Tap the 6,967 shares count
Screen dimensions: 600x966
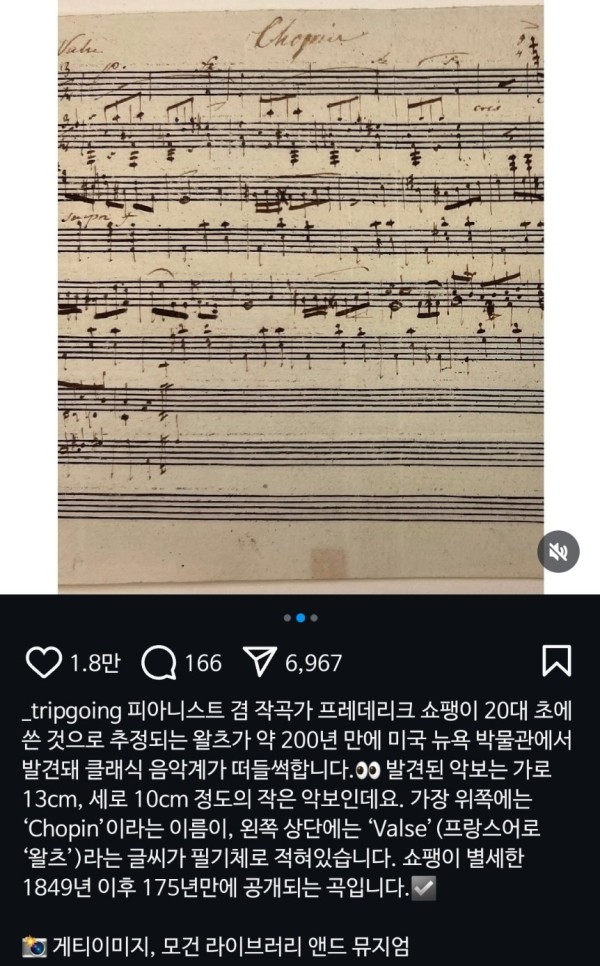coord(313,663)
